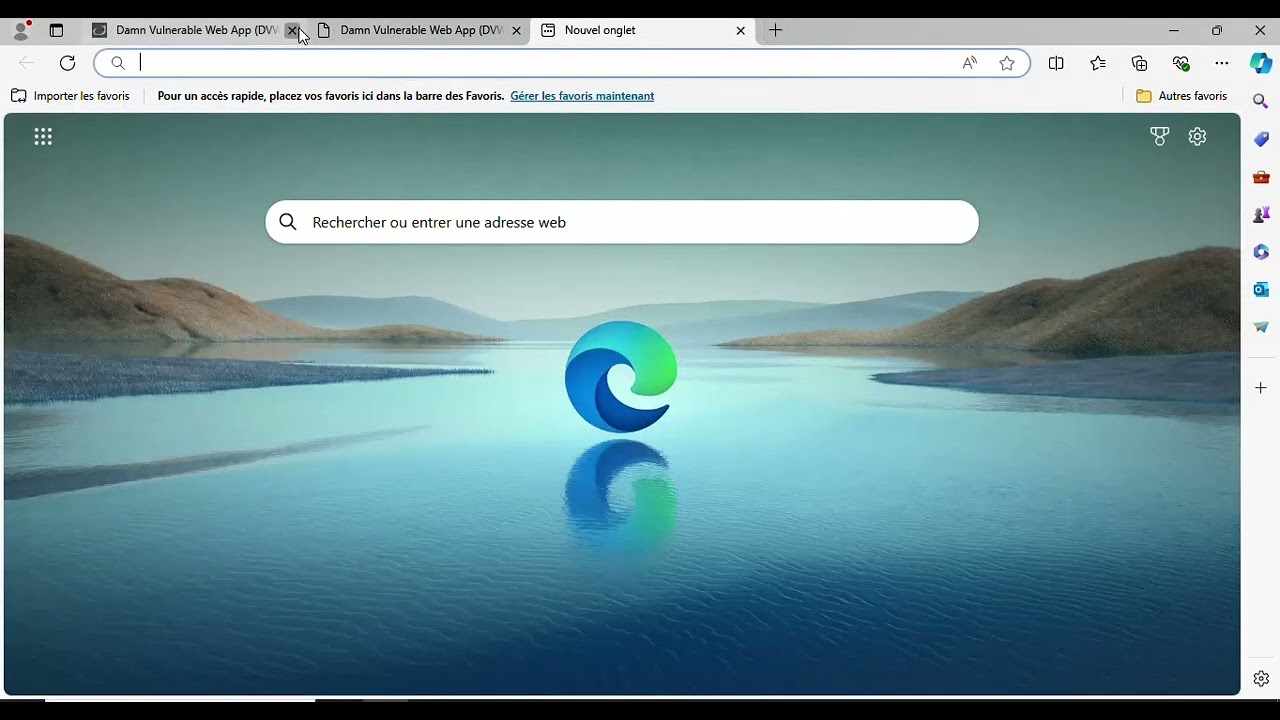Open the apps grid launcher on new tab page

(x=43, y=137)
